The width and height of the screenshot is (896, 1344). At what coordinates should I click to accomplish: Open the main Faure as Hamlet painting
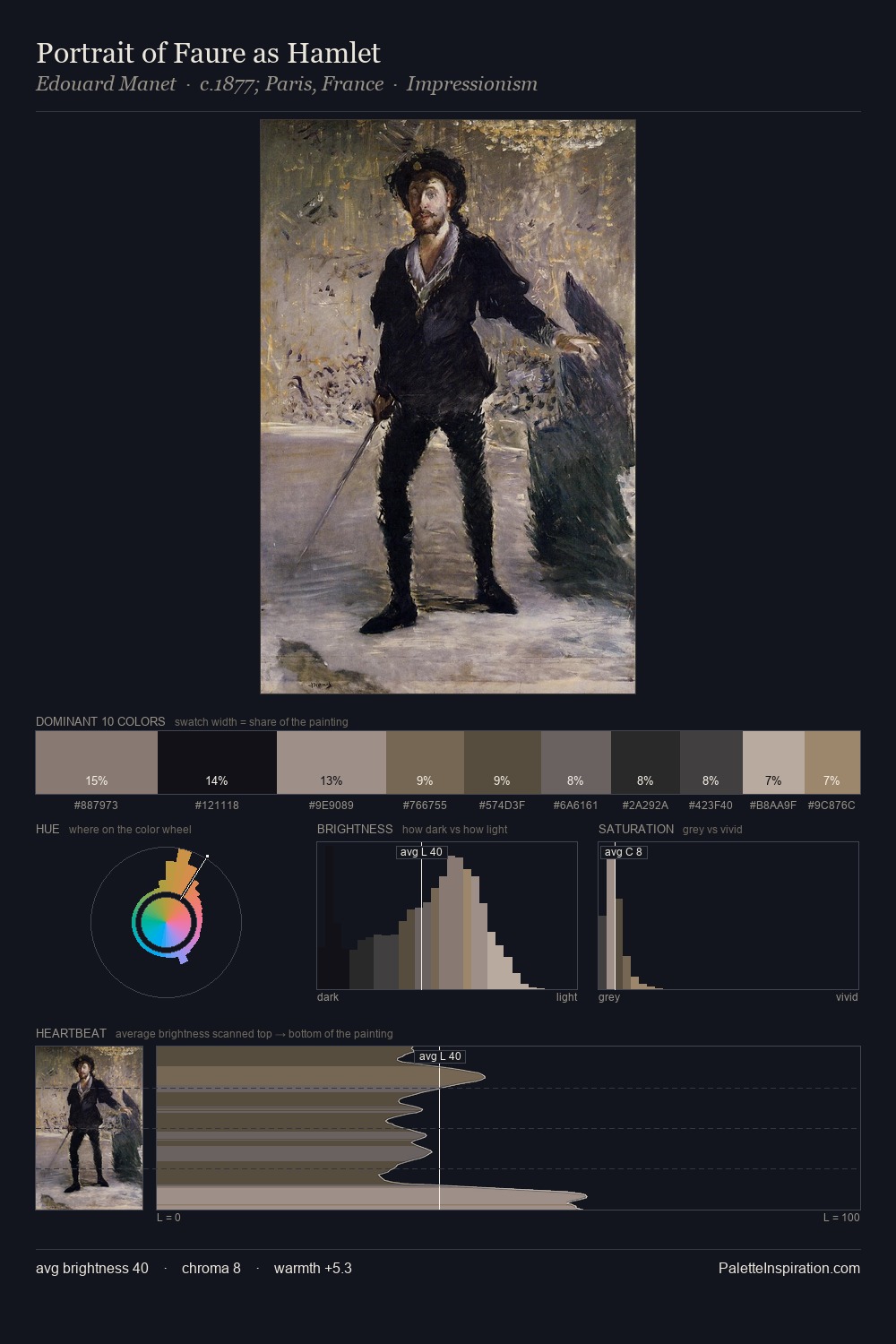tap(448, 407)
